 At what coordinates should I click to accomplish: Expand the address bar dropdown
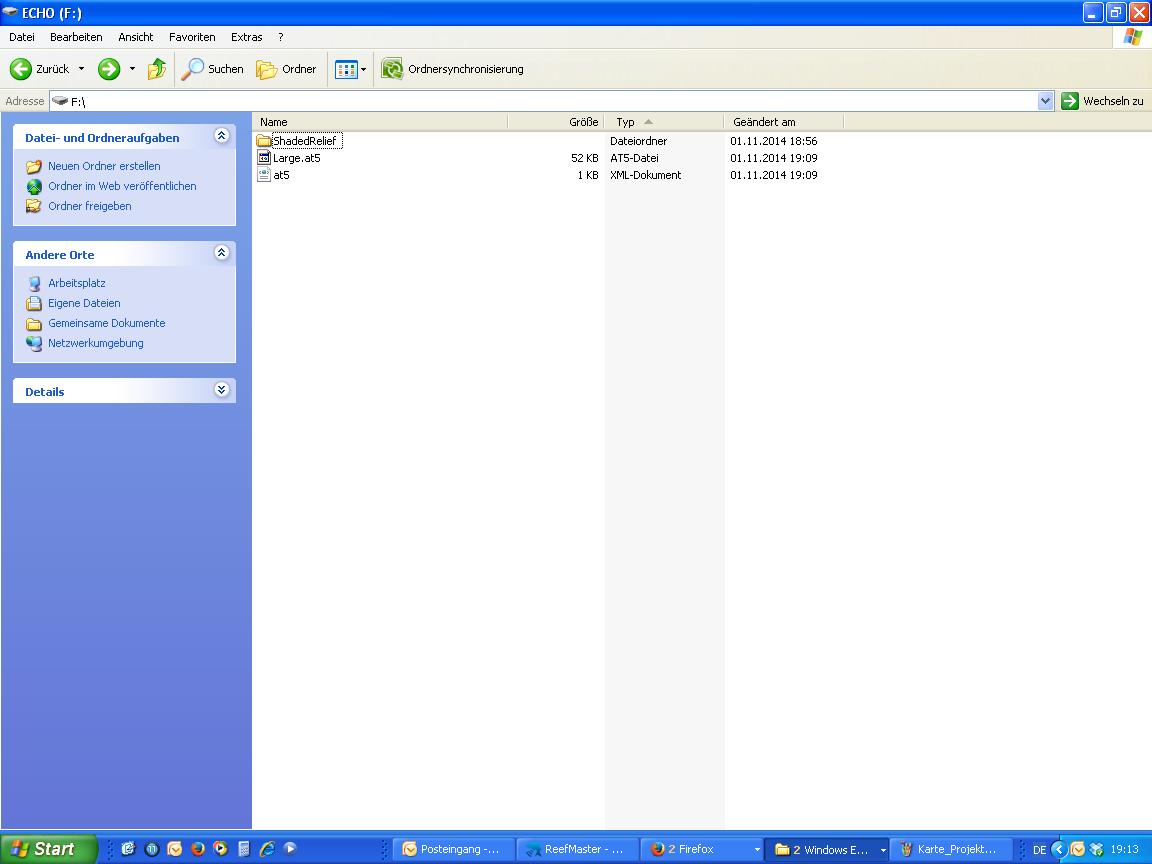coord(1046,101)
